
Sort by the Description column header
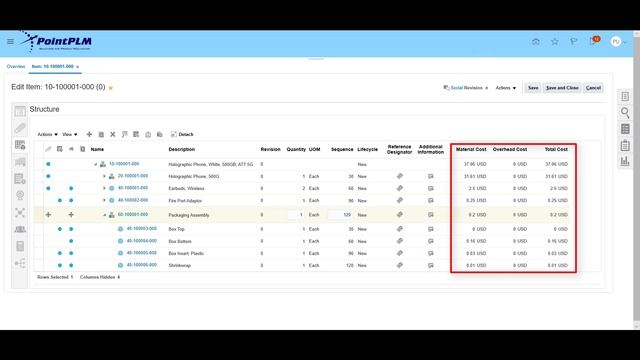click(x=182, y=149)
